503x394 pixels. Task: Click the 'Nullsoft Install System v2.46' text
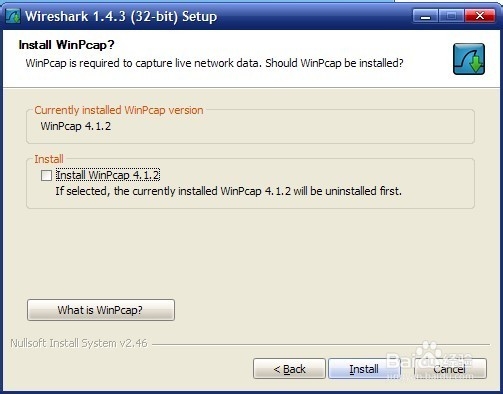click(x=79, y=343)
